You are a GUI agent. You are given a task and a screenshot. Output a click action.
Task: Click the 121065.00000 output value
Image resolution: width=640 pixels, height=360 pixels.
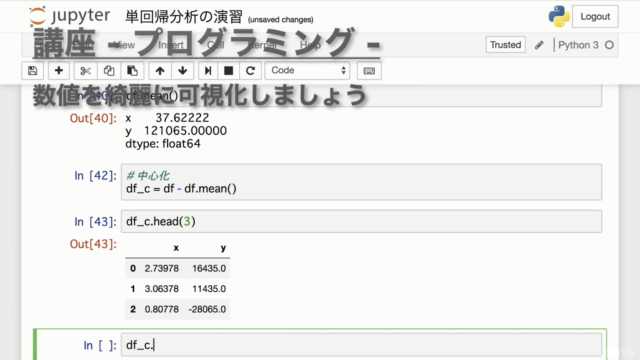(185, 131)
